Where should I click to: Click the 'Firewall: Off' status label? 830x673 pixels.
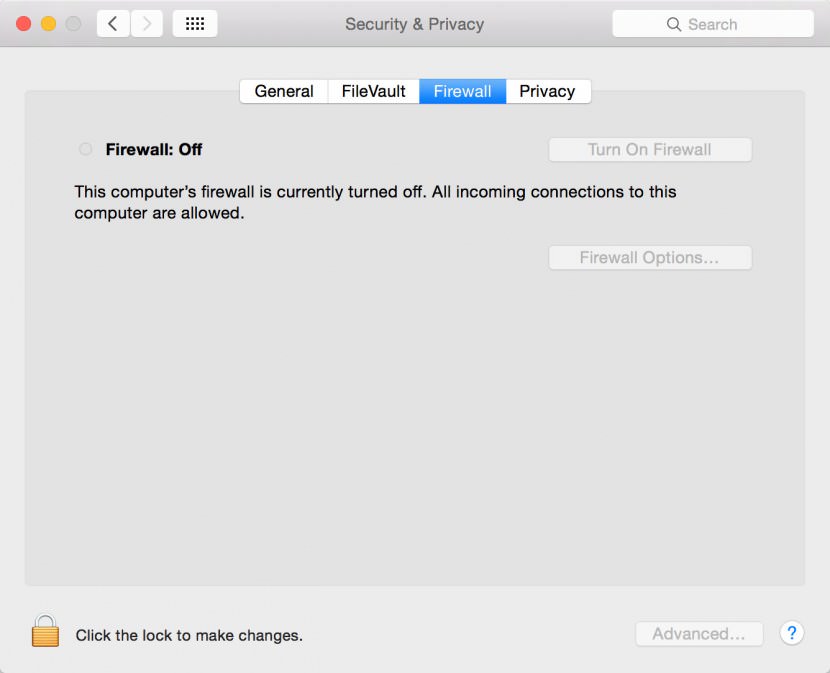(x=153, y=149)
